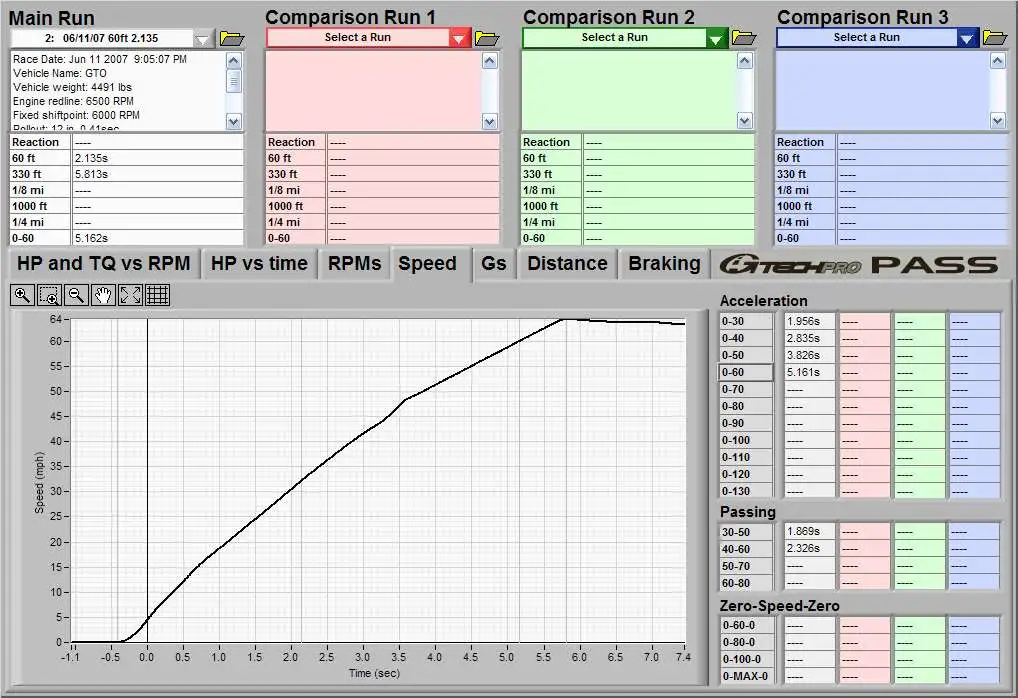This screenshot has height=698, width=1018.
Task: Click the fit-to-view expand arrows icon
Action: point(130,295)
